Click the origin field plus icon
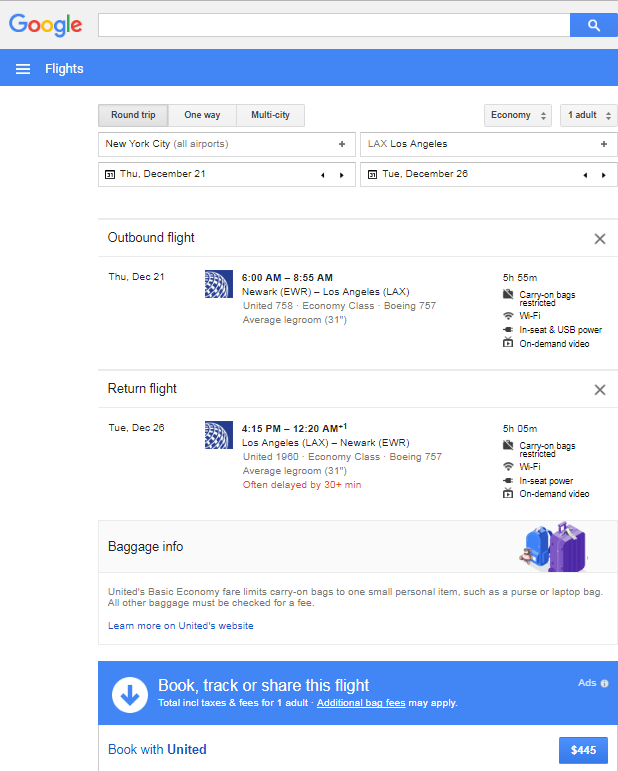Image resolution: width=618 pixels, height=771 pixels. click(x=342, y=144)
